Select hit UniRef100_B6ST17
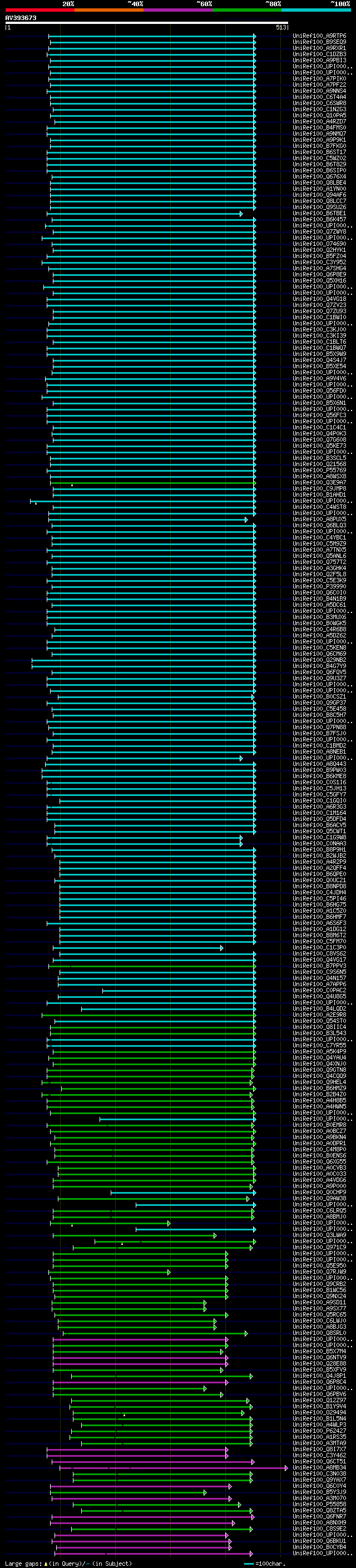 click(x=319, y=152)
